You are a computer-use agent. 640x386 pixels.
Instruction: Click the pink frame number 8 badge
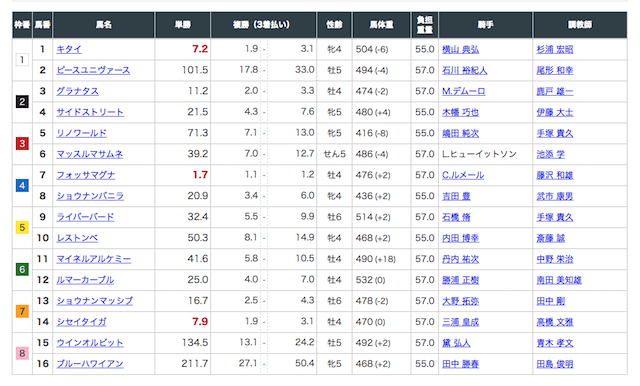(x=22, y=353)
